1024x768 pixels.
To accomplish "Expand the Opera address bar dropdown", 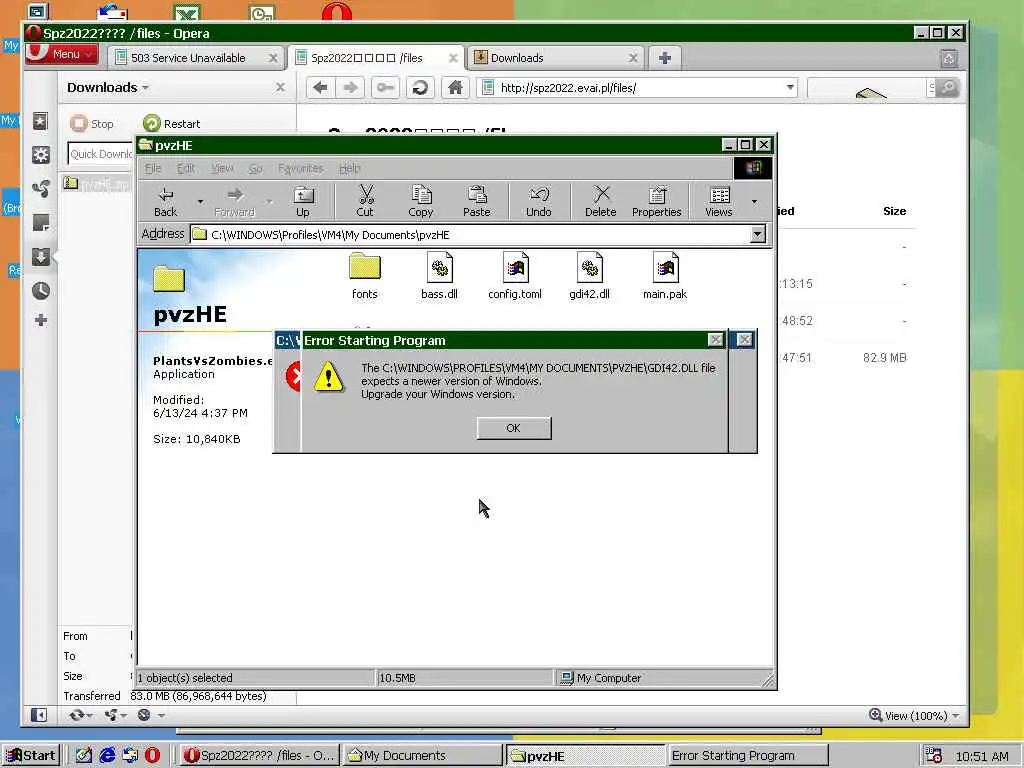I will 790,88.
